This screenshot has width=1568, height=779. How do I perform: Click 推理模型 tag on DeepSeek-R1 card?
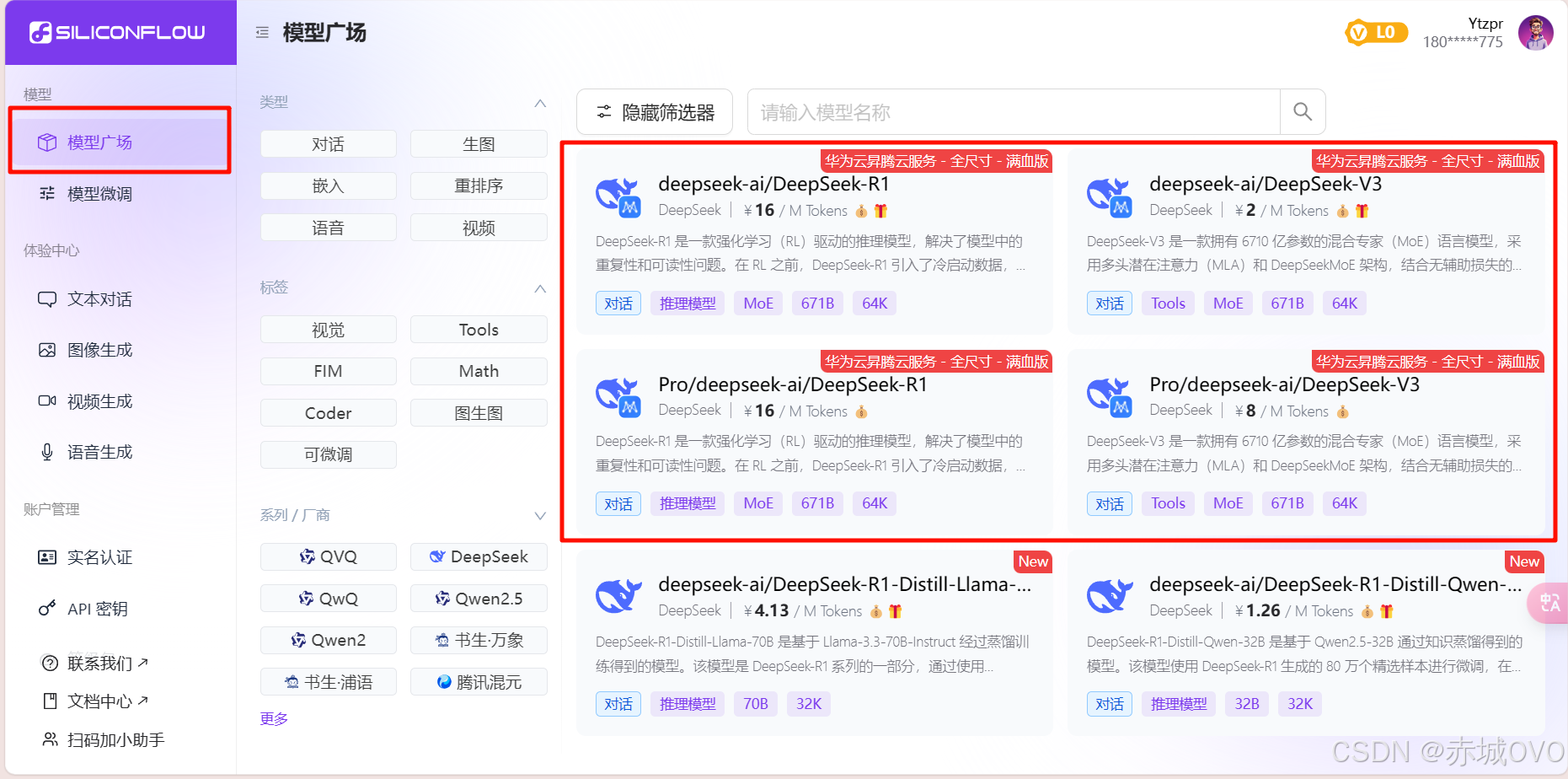click(x=688, y=304)
